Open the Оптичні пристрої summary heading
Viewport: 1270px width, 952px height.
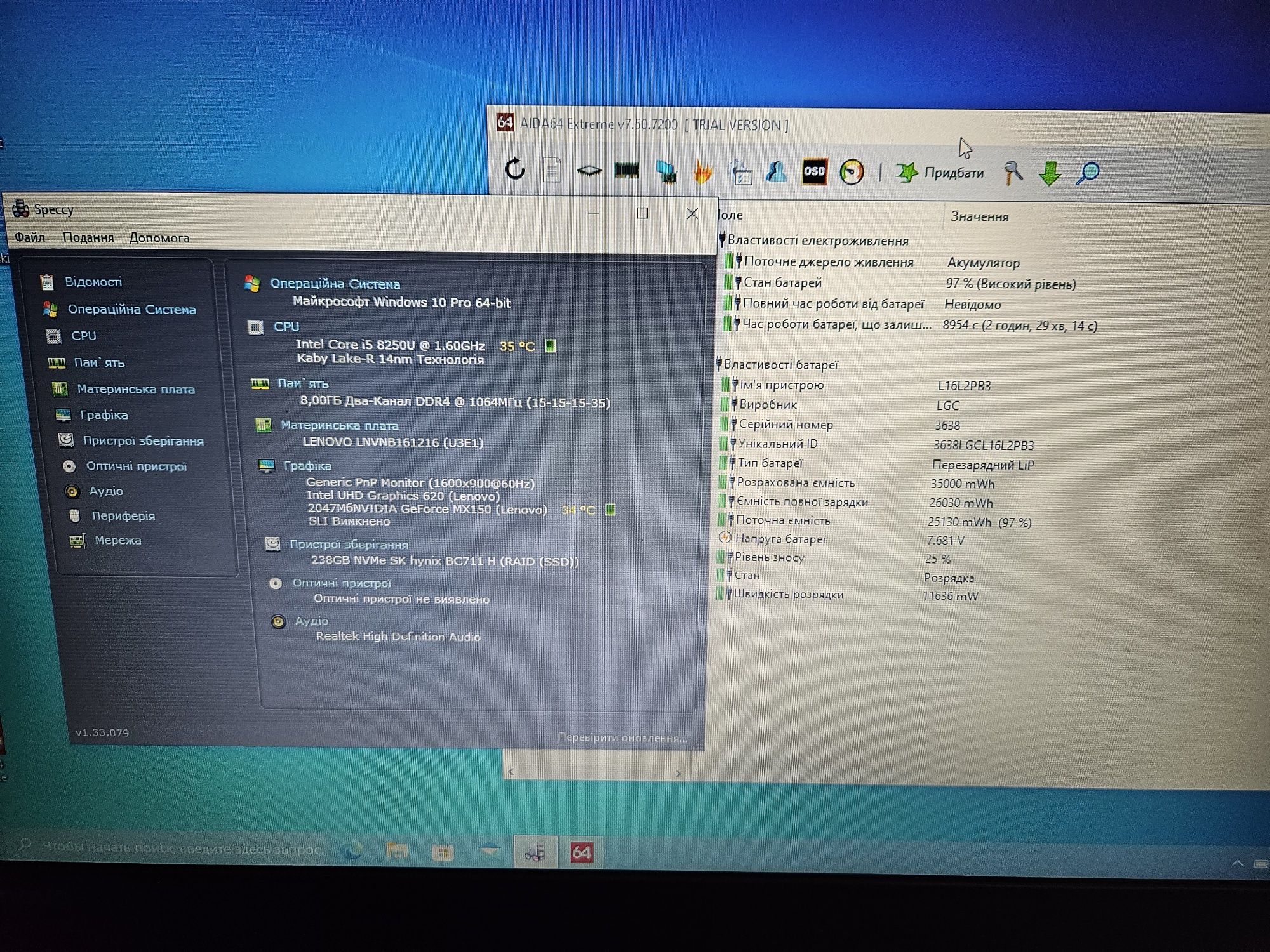point(342,583)
